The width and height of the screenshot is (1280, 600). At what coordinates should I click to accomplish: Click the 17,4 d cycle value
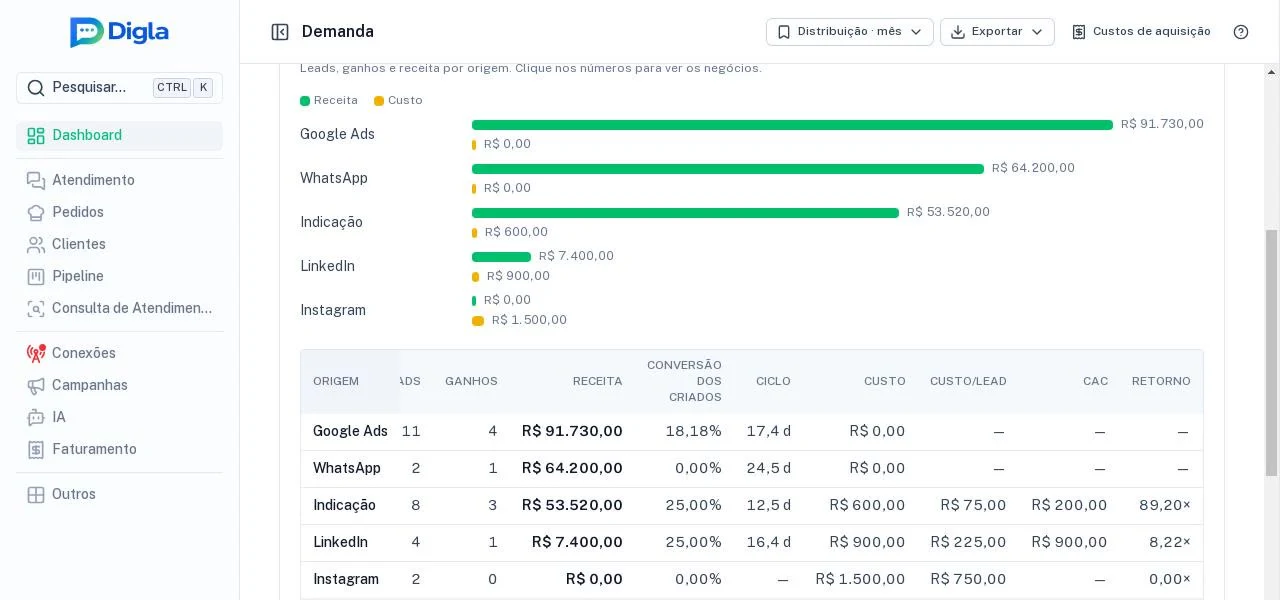[x=769, y=432]
